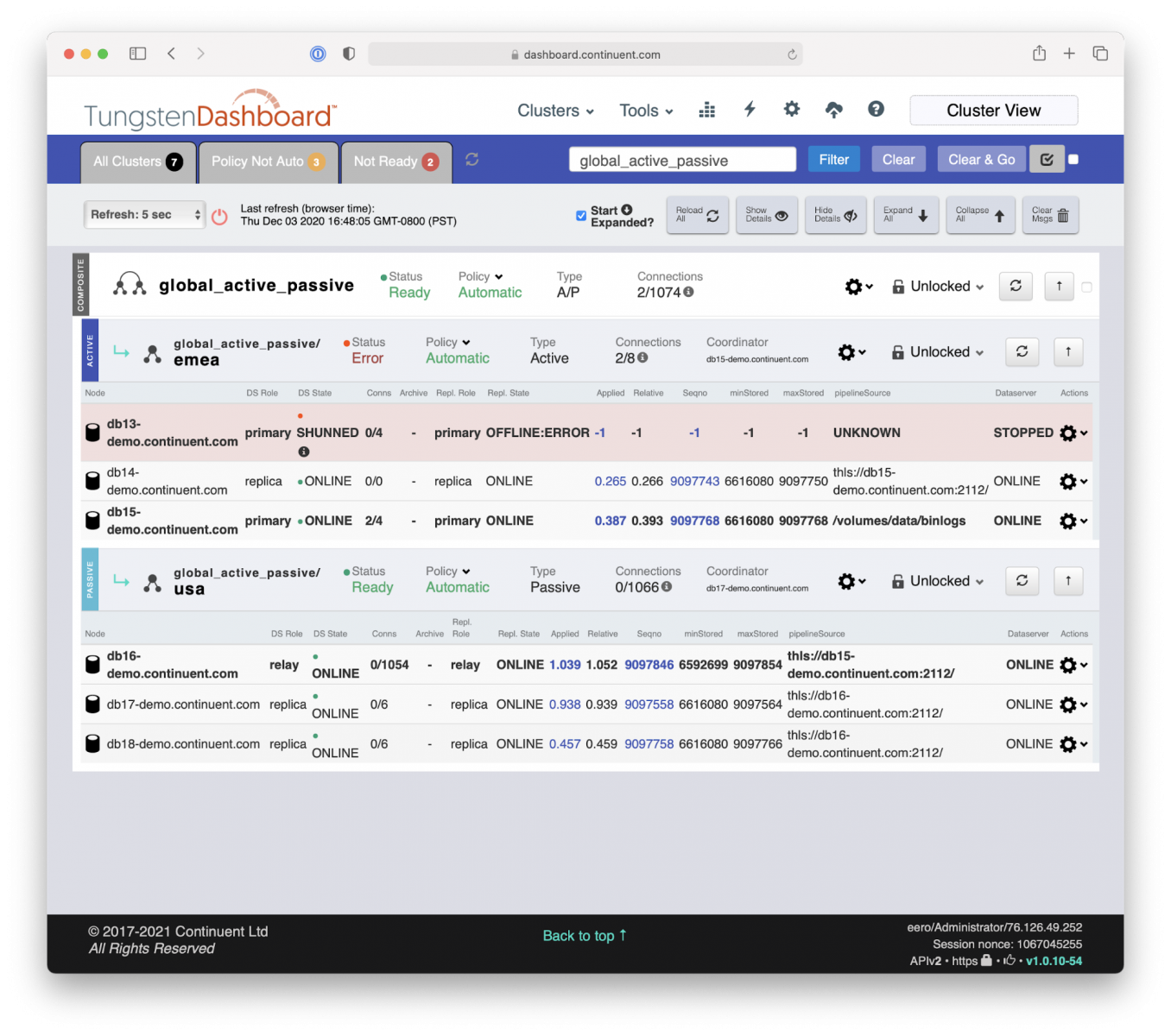Collapse the usa cluster with up arrow
1171x1036 pixels.
(x=1068, y=581)
